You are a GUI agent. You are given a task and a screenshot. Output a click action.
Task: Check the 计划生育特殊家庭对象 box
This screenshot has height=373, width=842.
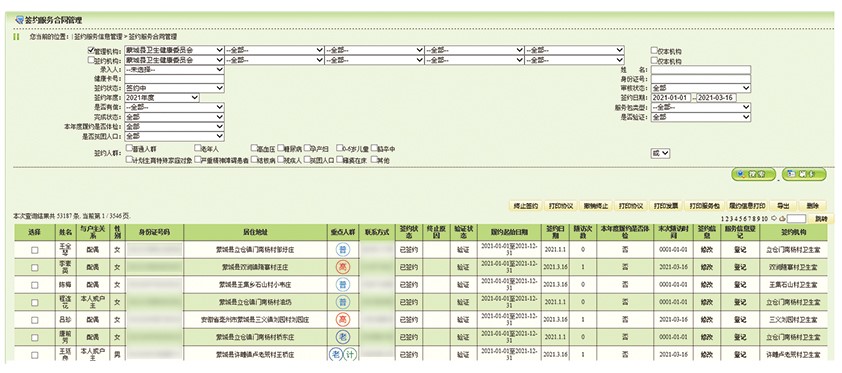tap(129, 159)
